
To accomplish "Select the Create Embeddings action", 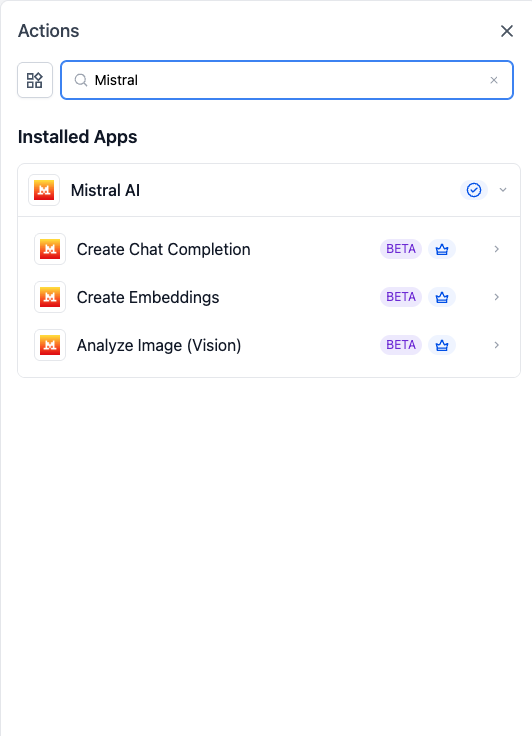I will [x=269, y=297].
